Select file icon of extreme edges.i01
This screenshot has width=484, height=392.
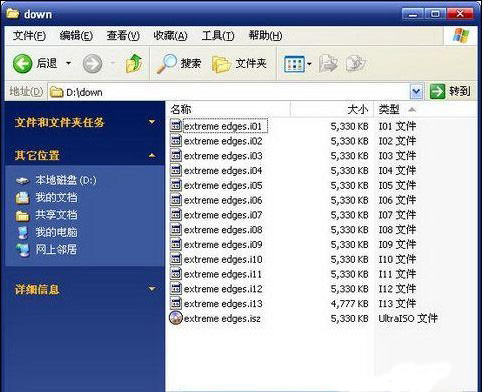[x=176, y=126]
